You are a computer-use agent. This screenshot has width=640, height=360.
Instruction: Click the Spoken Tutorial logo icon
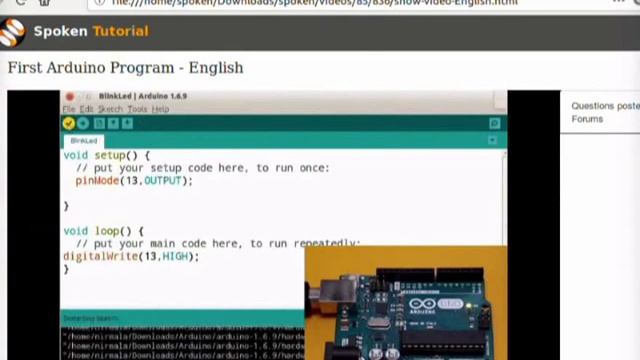click(x=12, y=33)
